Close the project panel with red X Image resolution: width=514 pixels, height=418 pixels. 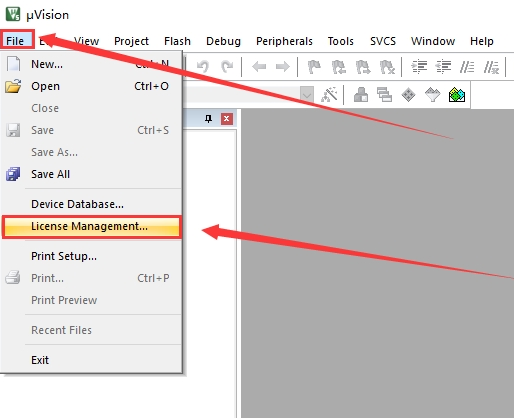tap(227, 119)
